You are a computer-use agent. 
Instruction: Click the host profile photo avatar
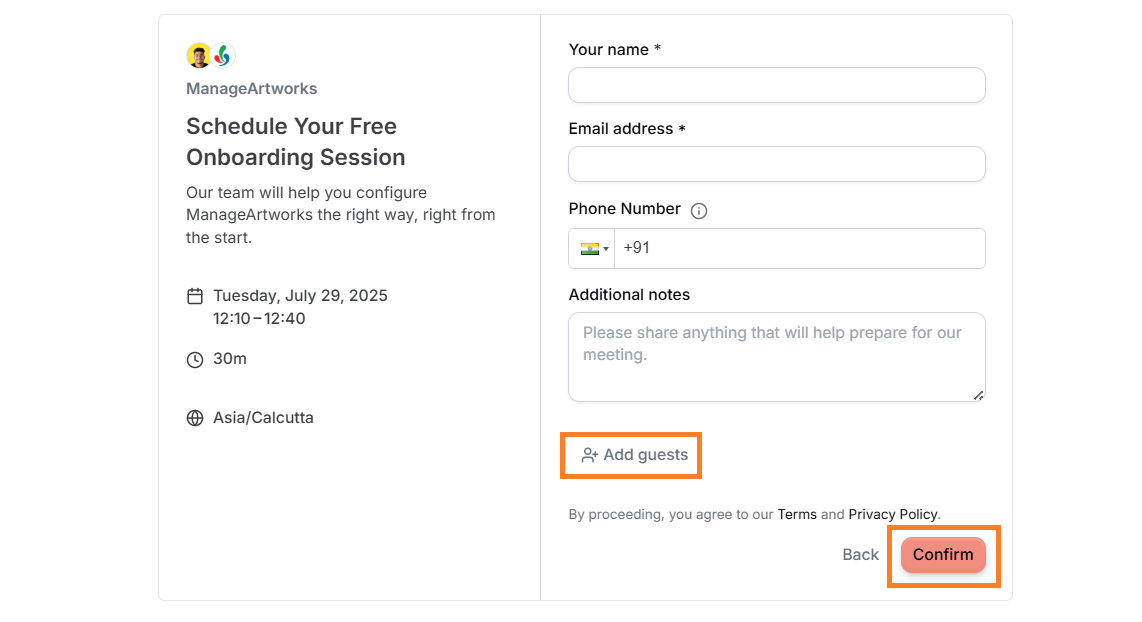(199, 55)
